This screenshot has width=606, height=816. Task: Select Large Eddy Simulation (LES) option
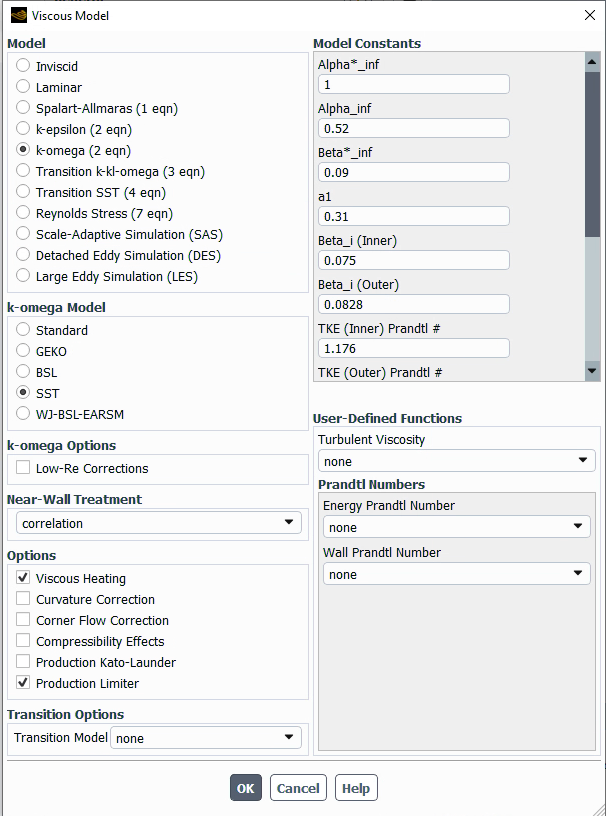tap(23, 276)
